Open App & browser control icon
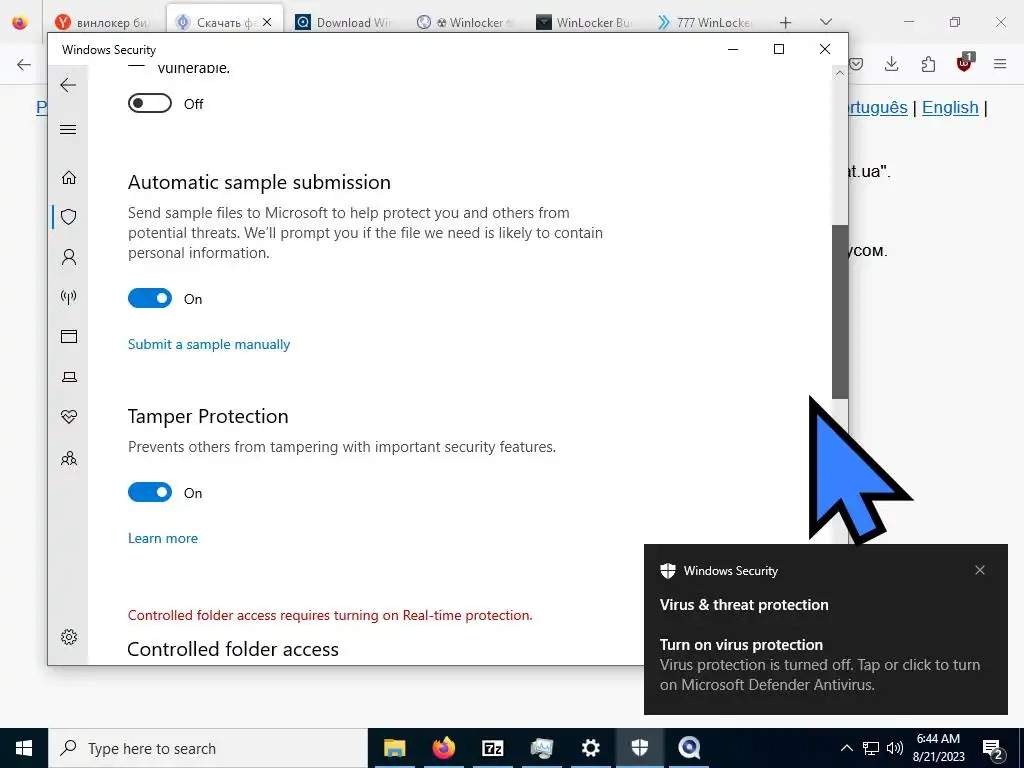Viewport: 1024px width, 768px height. [69, 336]
